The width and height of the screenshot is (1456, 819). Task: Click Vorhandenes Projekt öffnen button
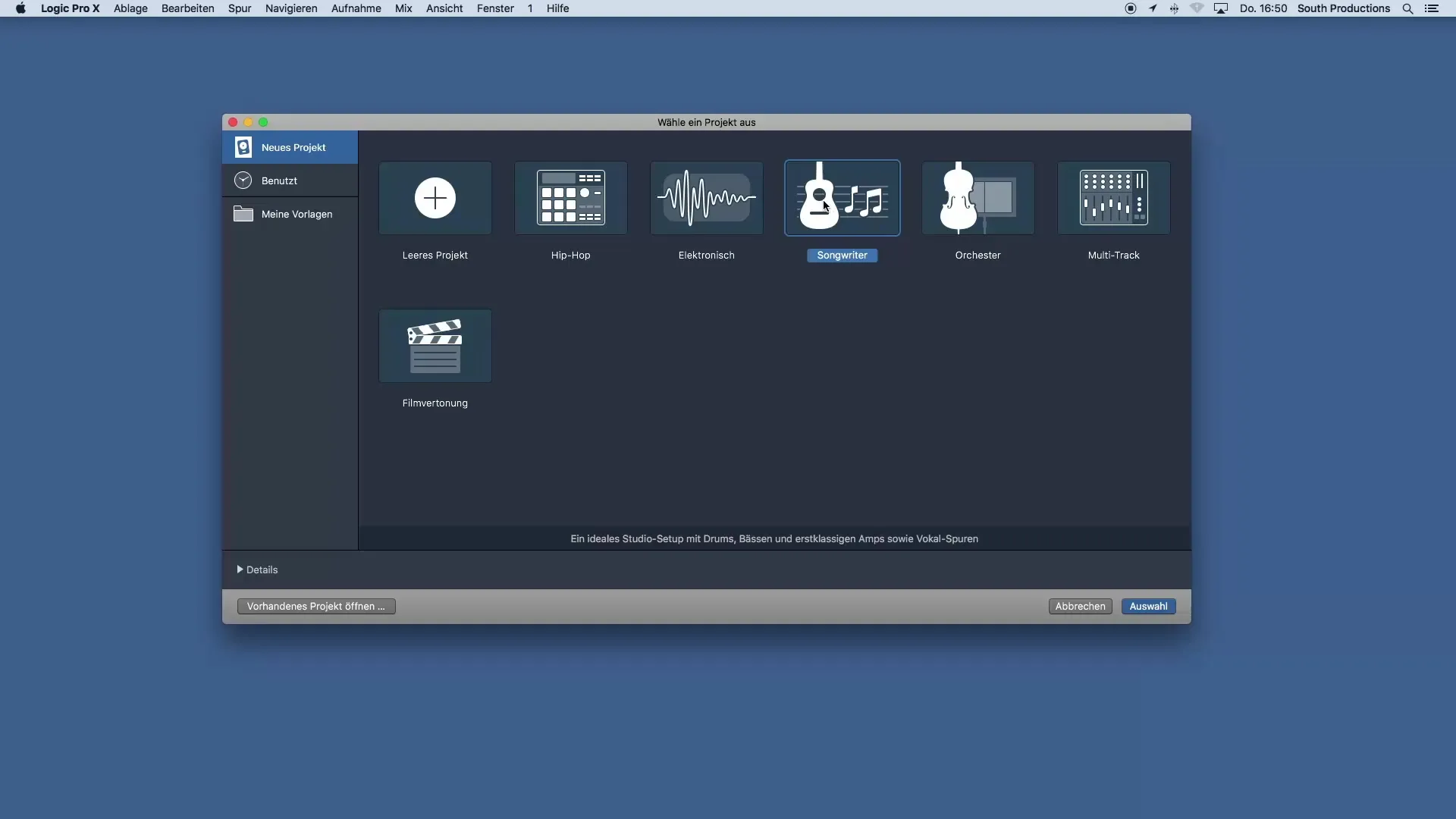pos(316,606)
